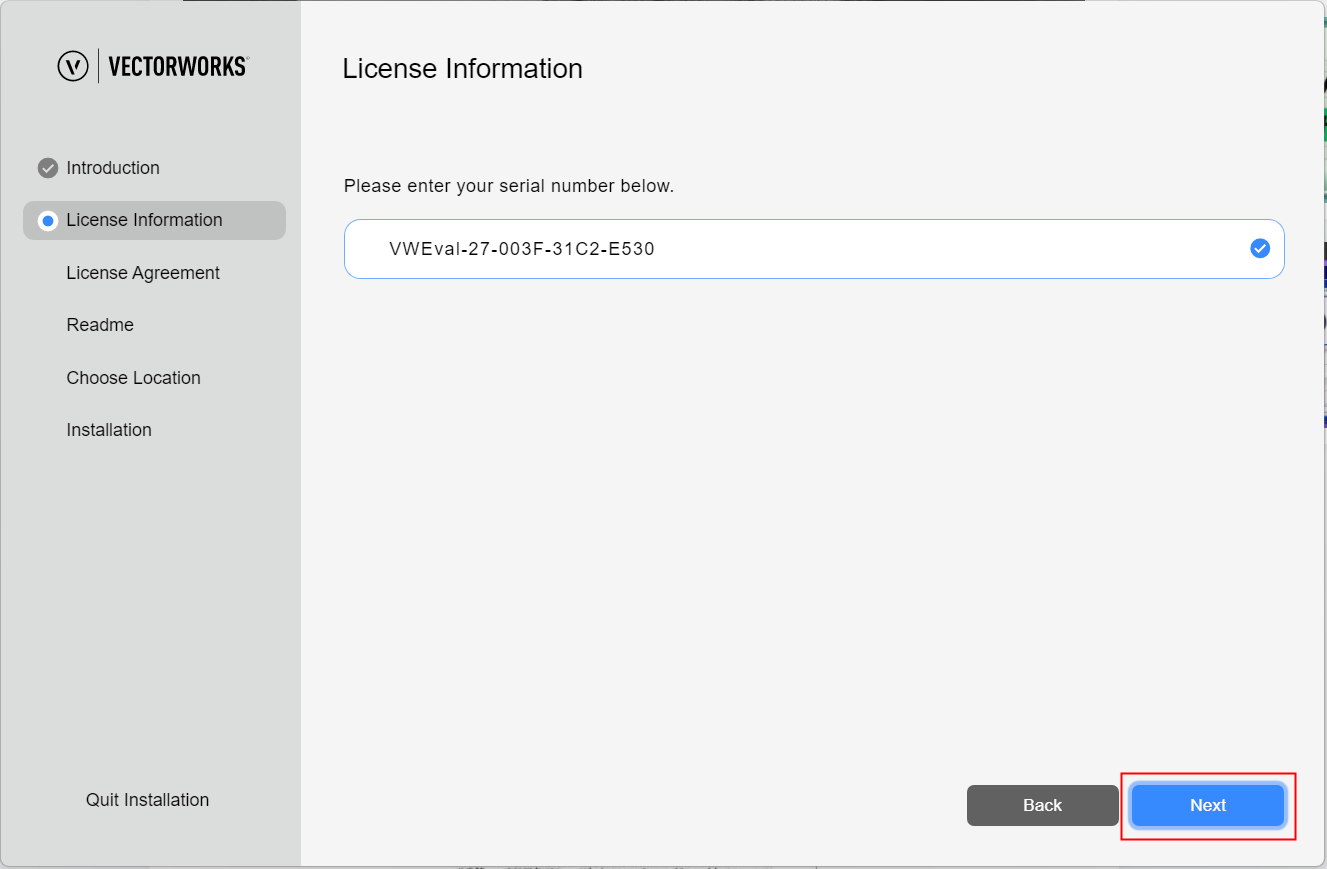Click the Introduction completed checkmark icon
This screenshot has width=1327, height=869.
(x=48, y=168)
